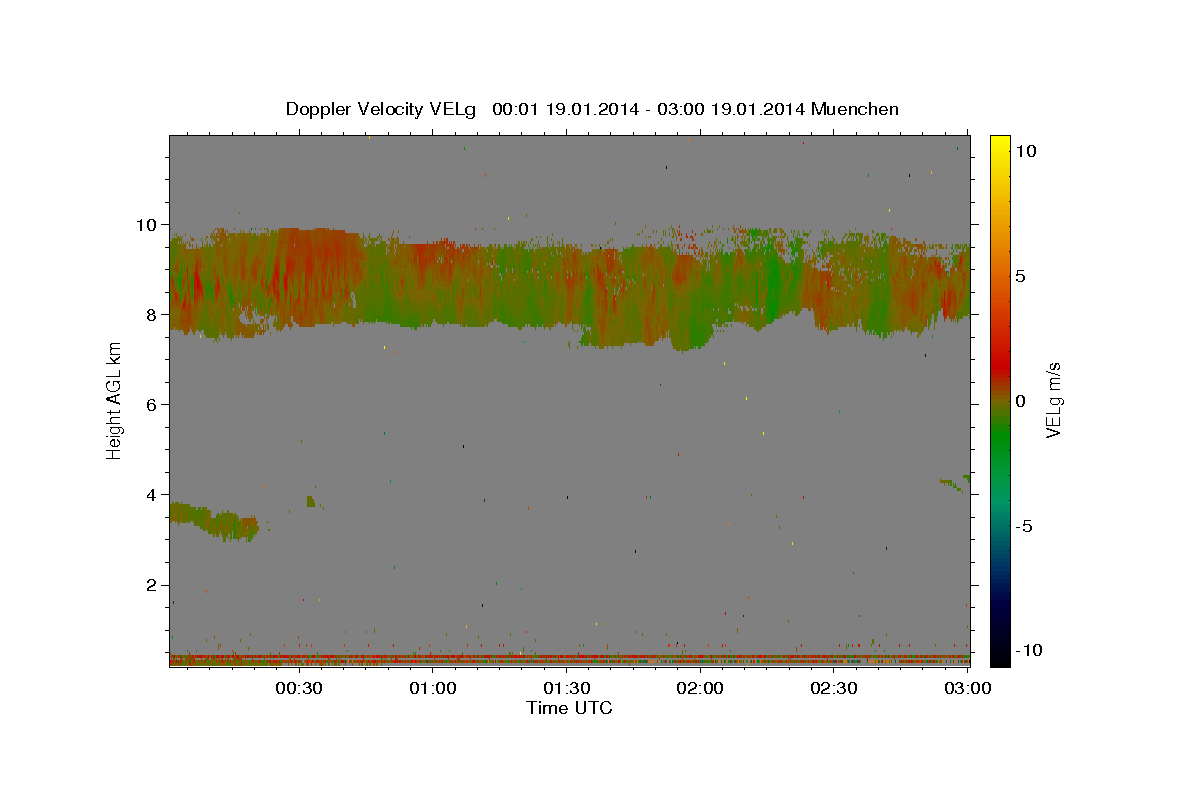Click the colorbar '-5' tick label
This screenshot has width=1200, height=800.
coord(1024,526)
